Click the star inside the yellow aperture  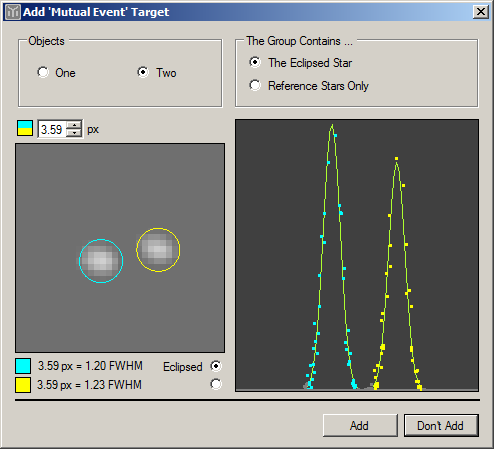coord(158,250)
